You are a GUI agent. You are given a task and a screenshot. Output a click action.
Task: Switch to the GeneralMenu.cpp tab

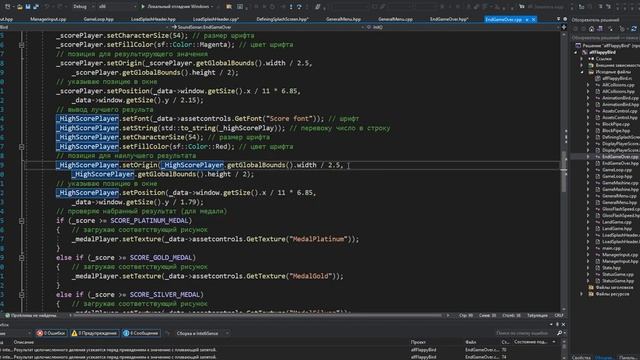[x=395, y=19]
